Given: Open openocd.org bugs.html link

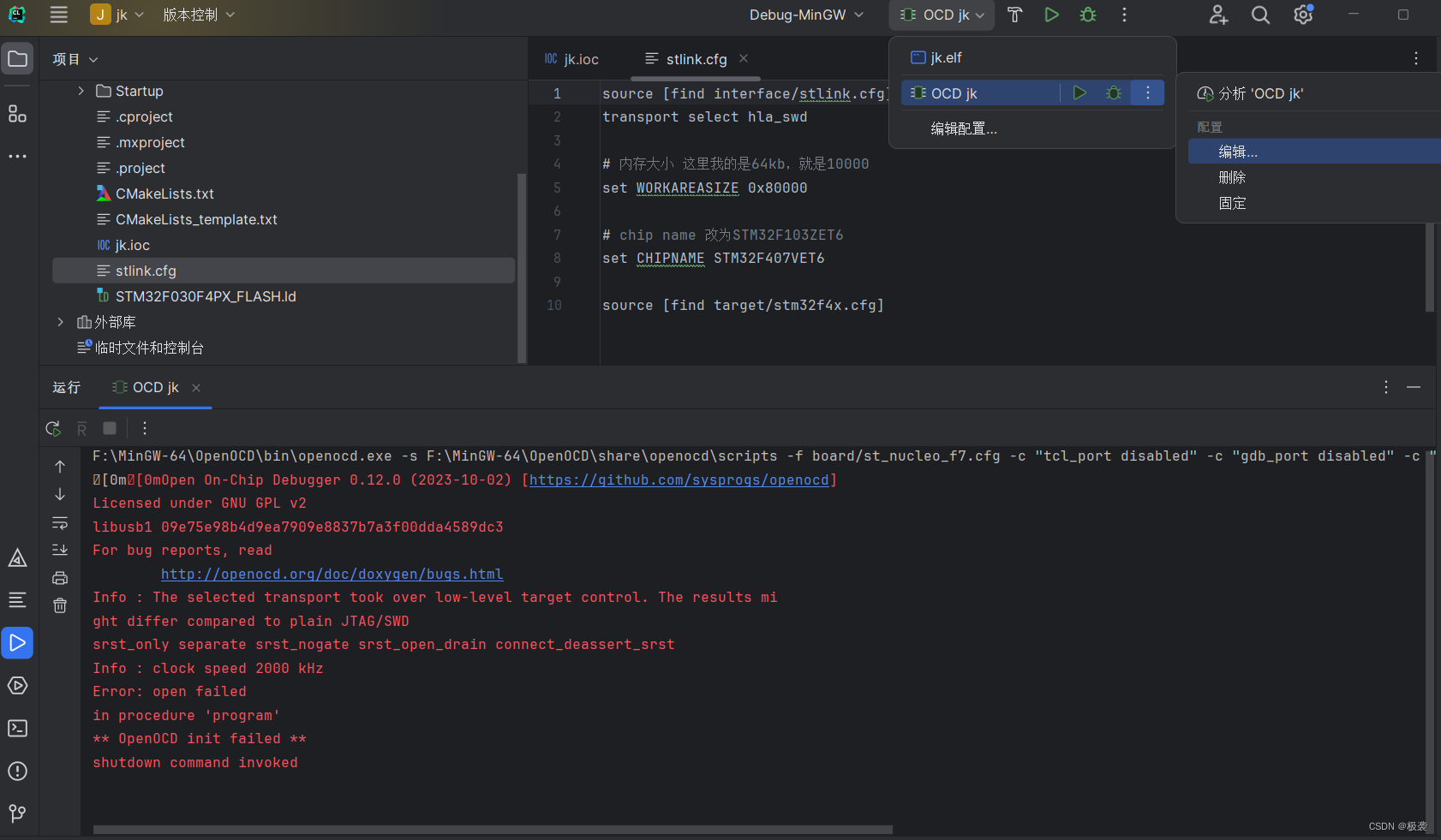Looking at the screenshot, I should point(332,574).
